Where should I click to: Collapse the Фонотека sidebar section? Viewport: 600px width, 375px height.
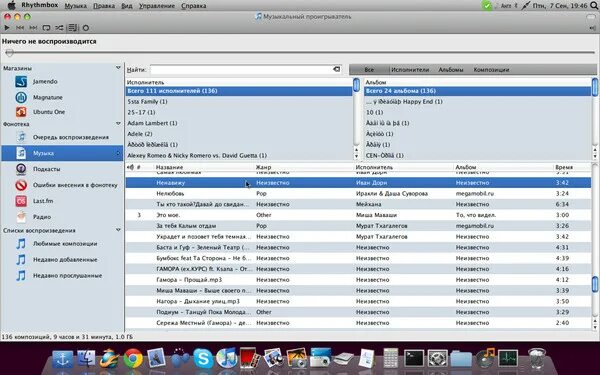pos(118,124)
